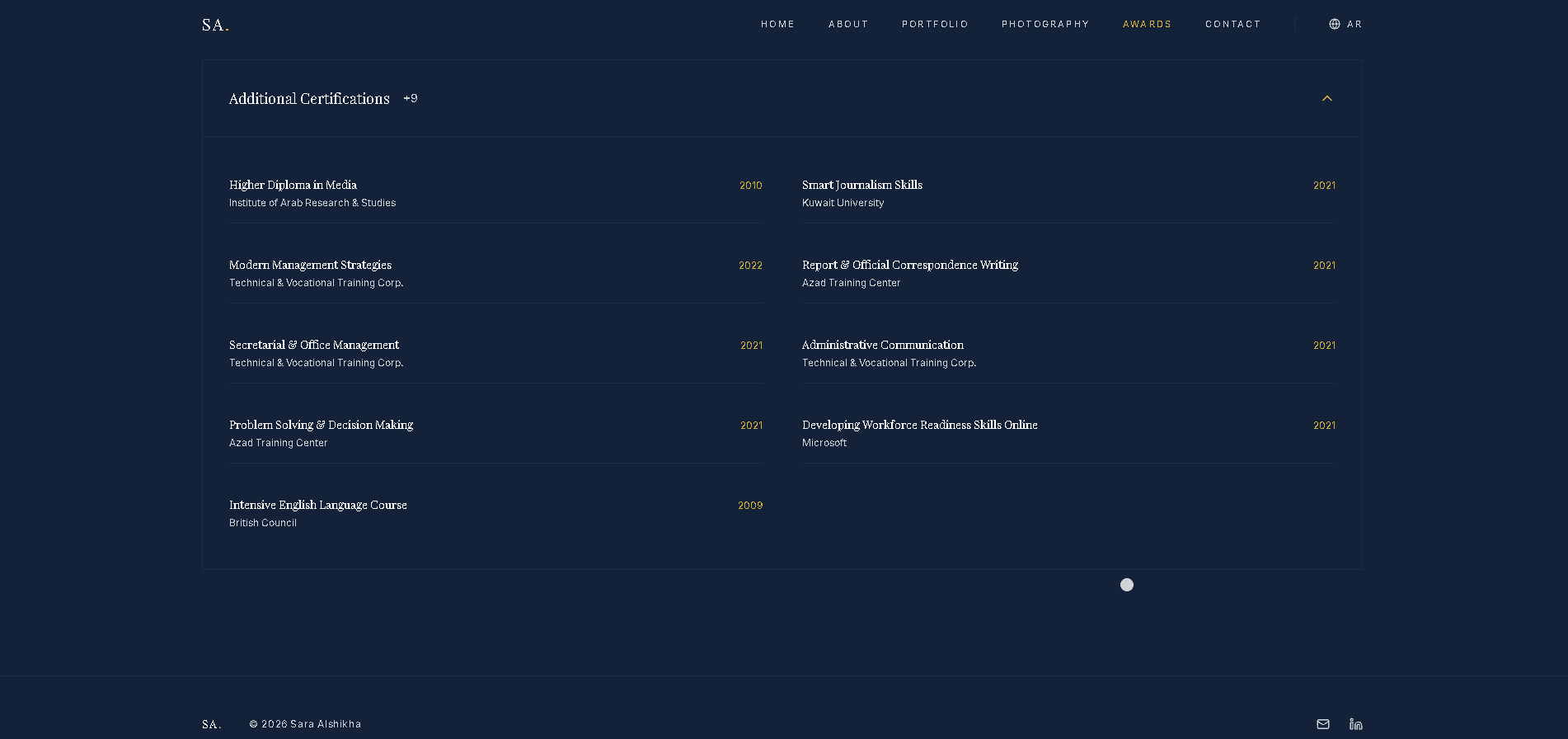Select the Awards menu item

point(1147,24)
